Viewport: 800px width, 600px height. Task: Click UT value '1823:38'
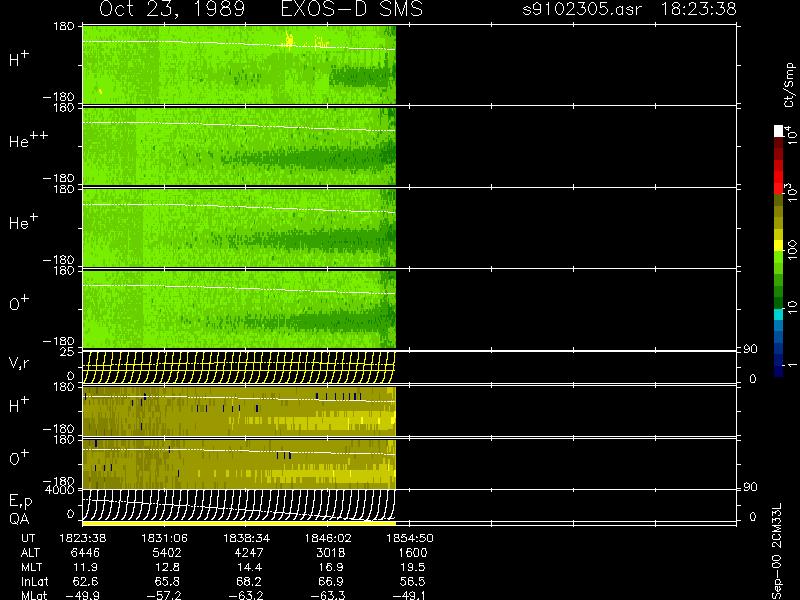83,538
